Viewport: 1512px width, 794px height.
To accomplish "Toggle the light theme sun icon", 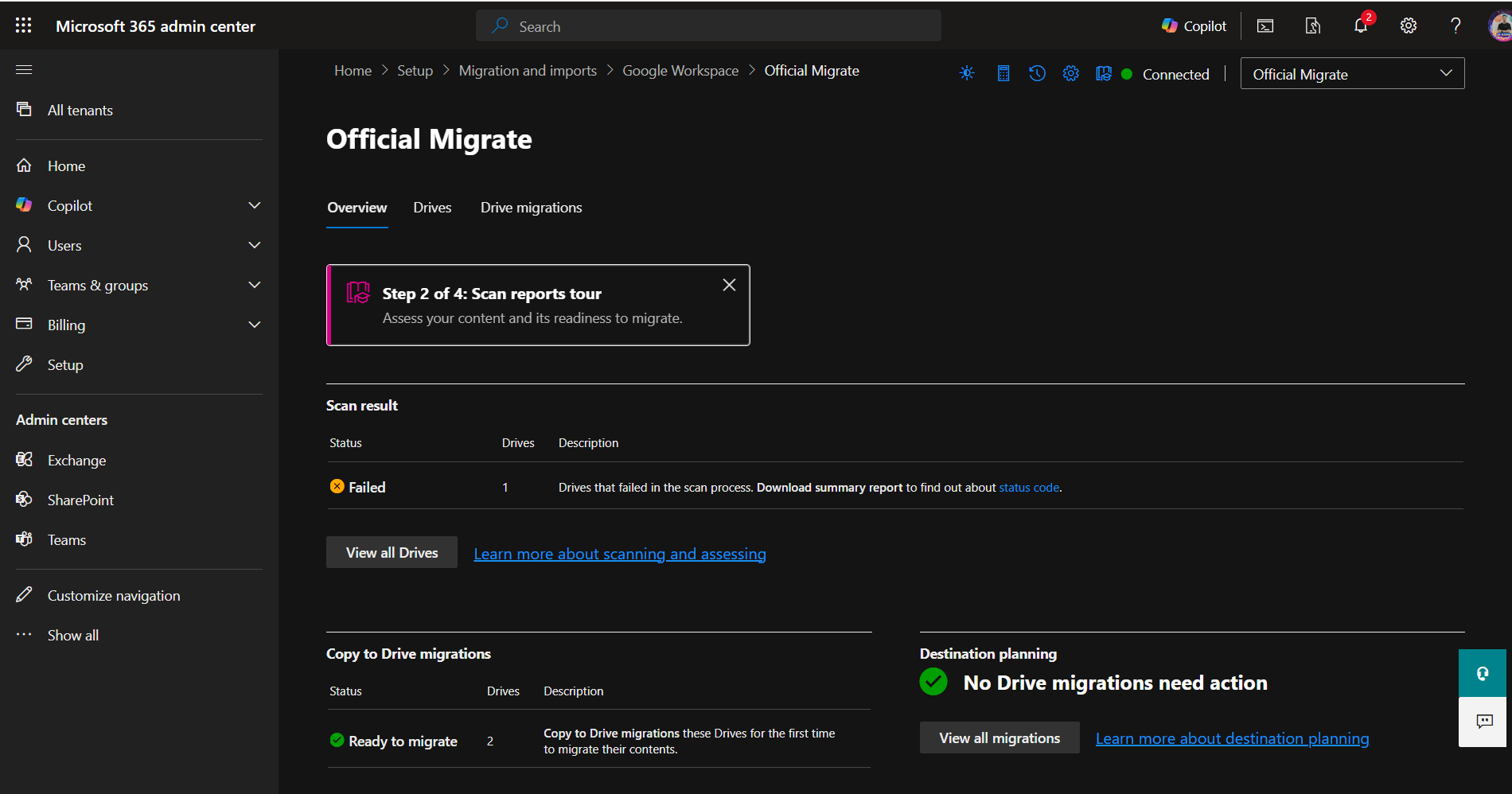I will tap(966, 72).
